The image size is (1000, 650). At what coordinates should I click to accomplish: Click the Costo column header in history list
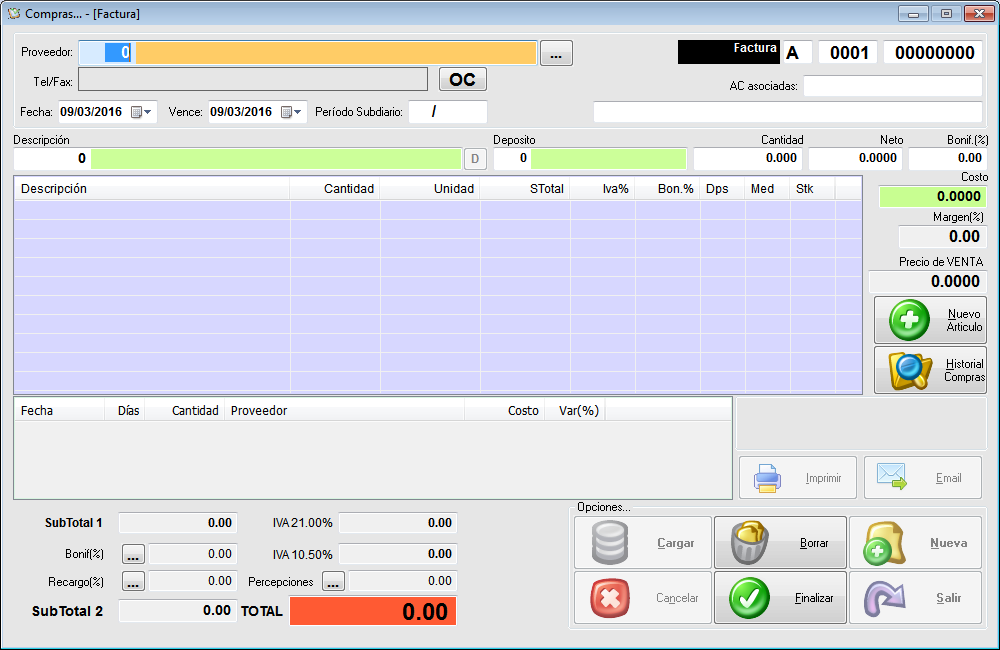(504, 411)
